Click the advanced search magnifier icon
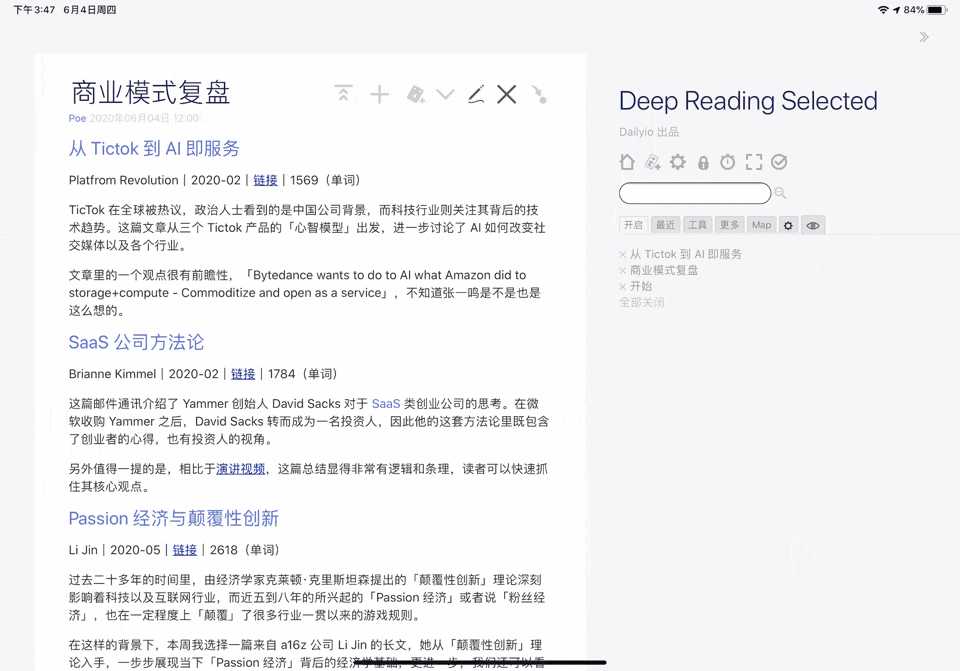 780,193
